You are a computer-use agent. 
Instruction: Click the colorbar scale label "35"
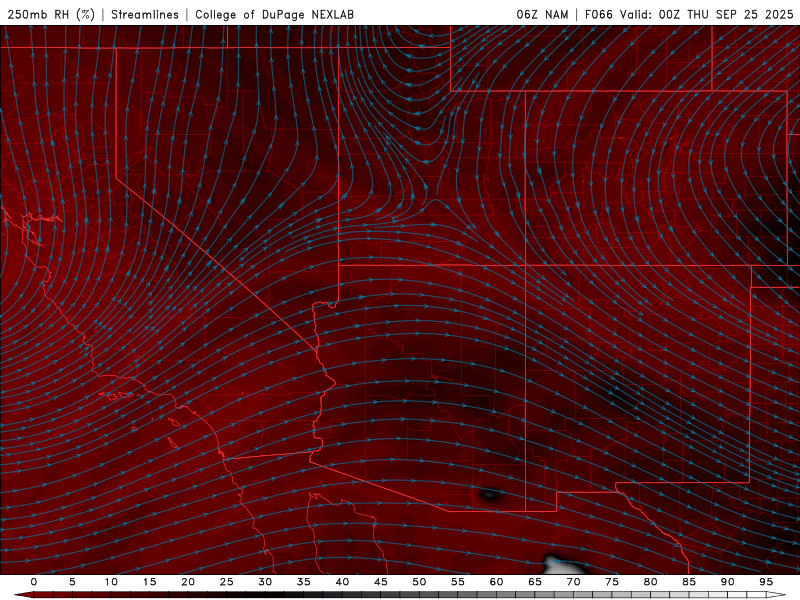click(304, 582)
